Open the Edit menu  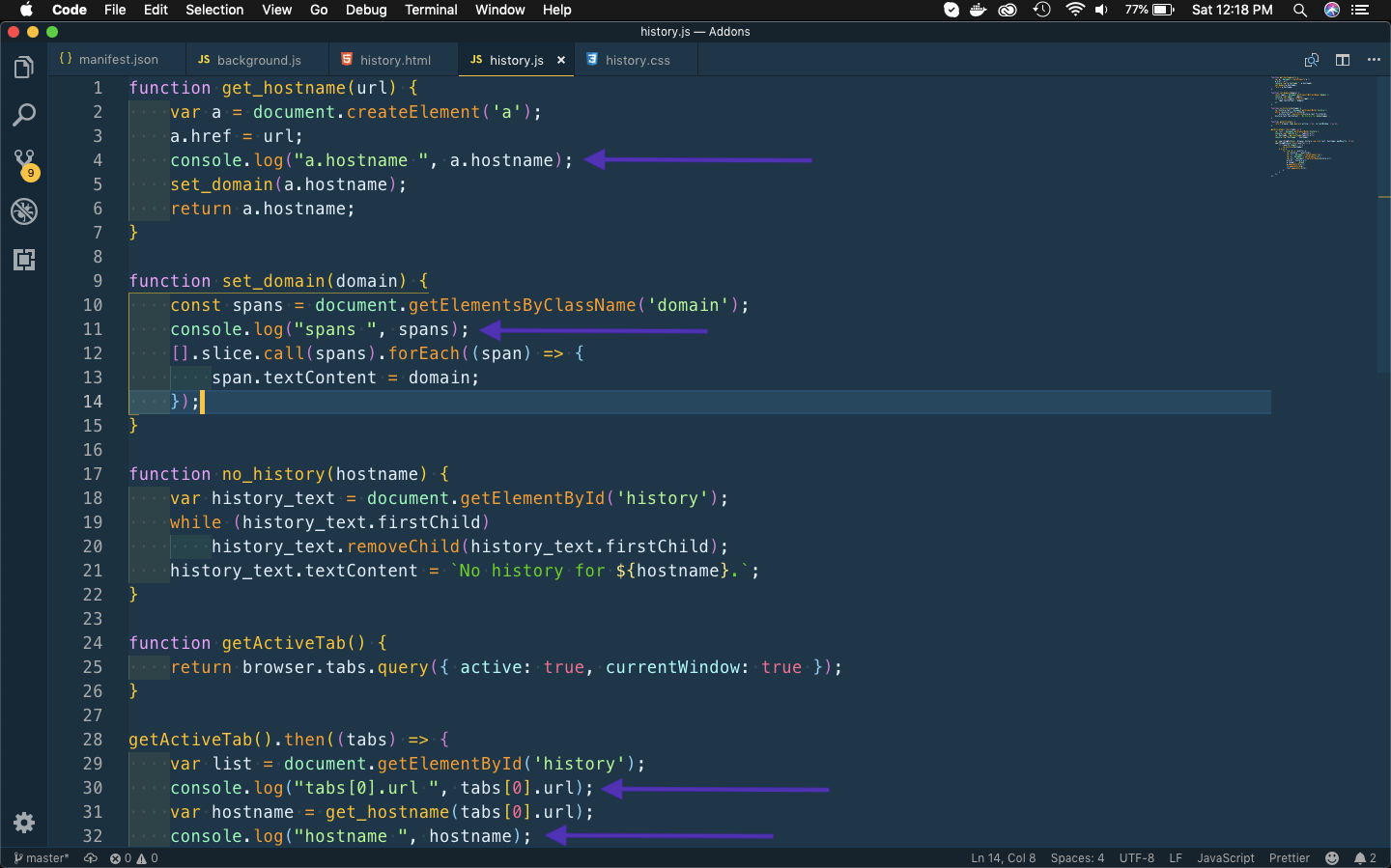pyautogui.click(x=156, y=10)
